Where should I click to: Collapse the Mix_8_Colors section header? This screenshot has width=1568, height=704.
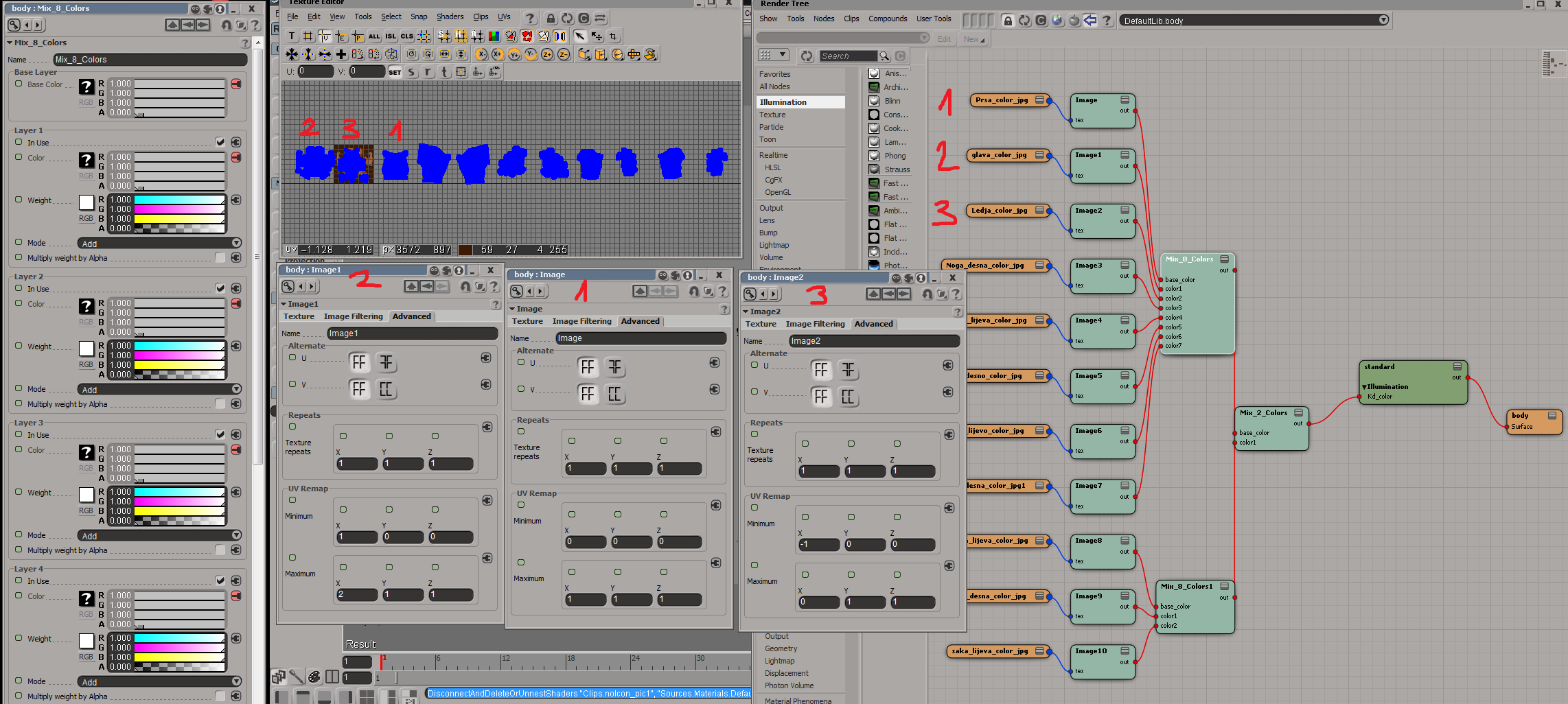click(10, 43)
